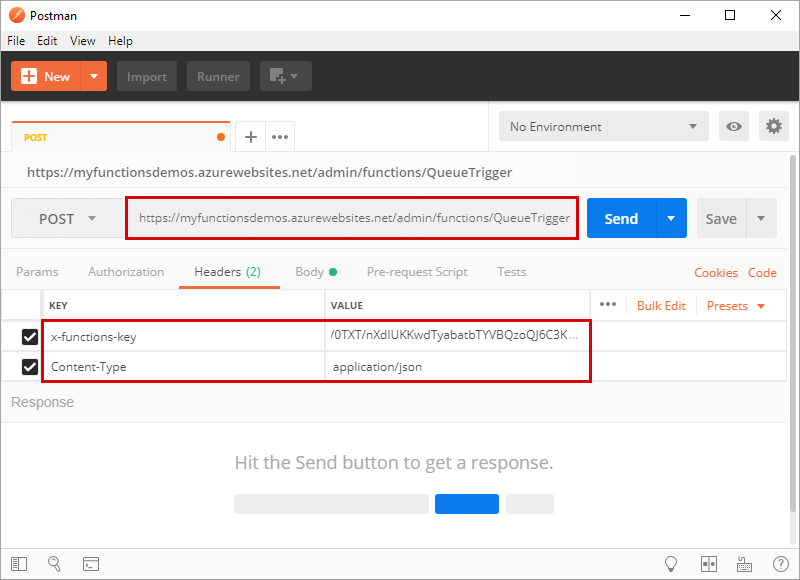Click the New button plus icon

pos(29,77)
